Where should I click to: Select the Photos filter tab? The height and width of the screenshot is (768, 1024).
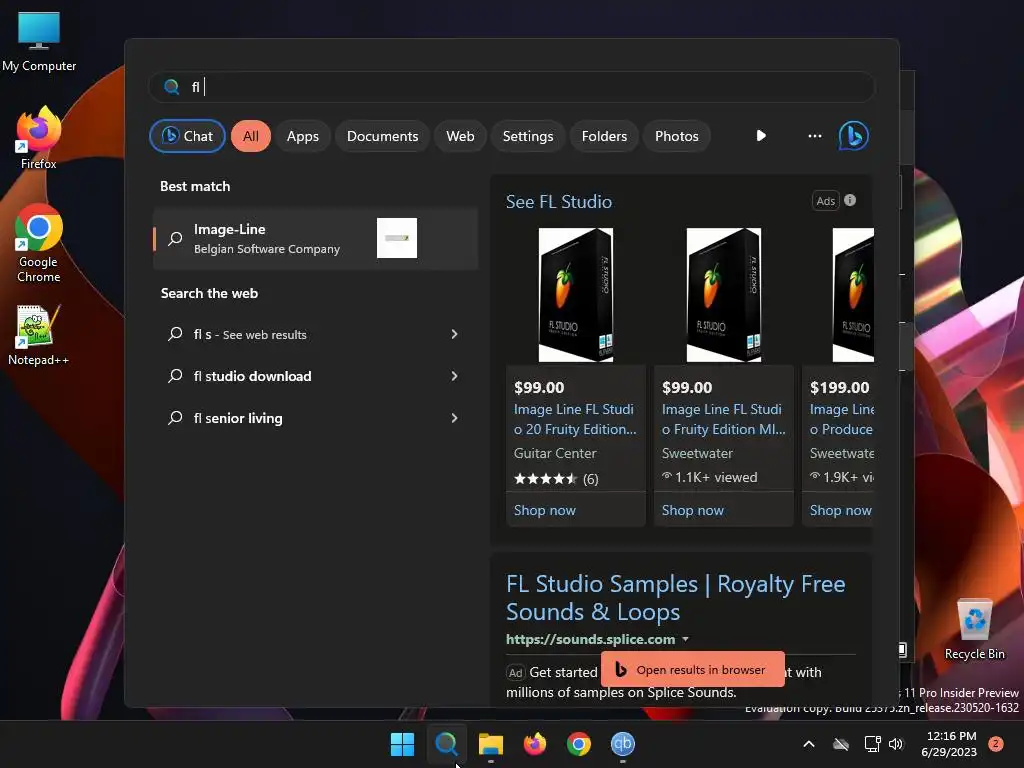tap(677, 136)
